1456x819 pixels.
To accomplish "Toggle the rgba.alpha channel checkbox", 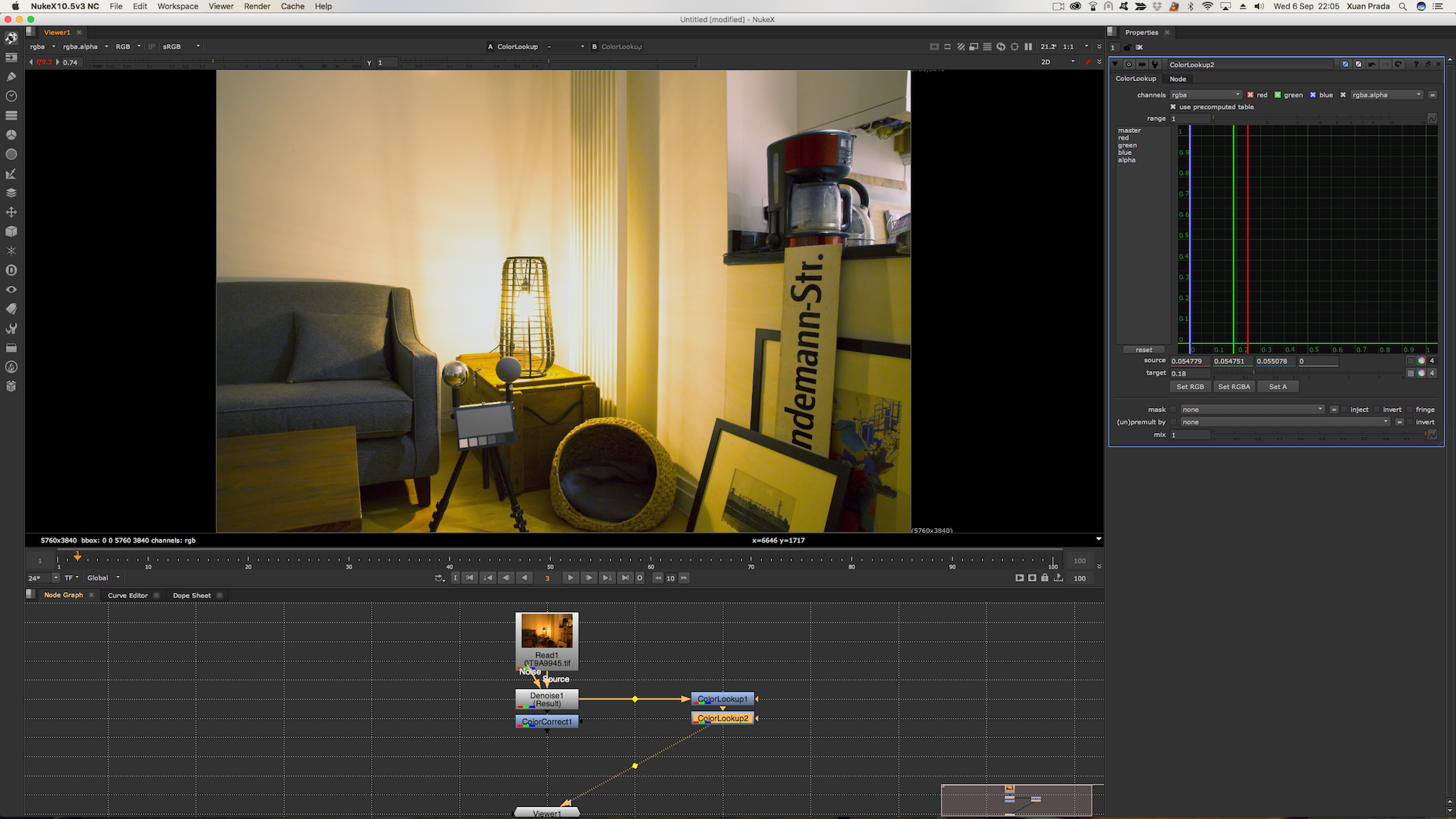I will [1343, 95].
